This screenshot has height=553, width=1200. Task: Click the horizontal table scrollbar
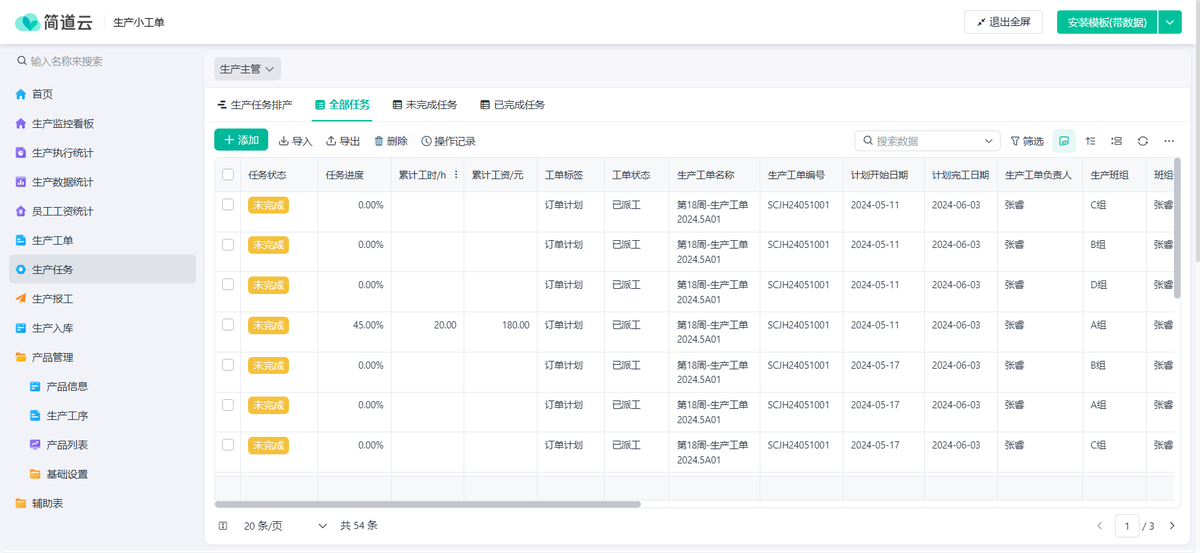[x=428, y=504]
